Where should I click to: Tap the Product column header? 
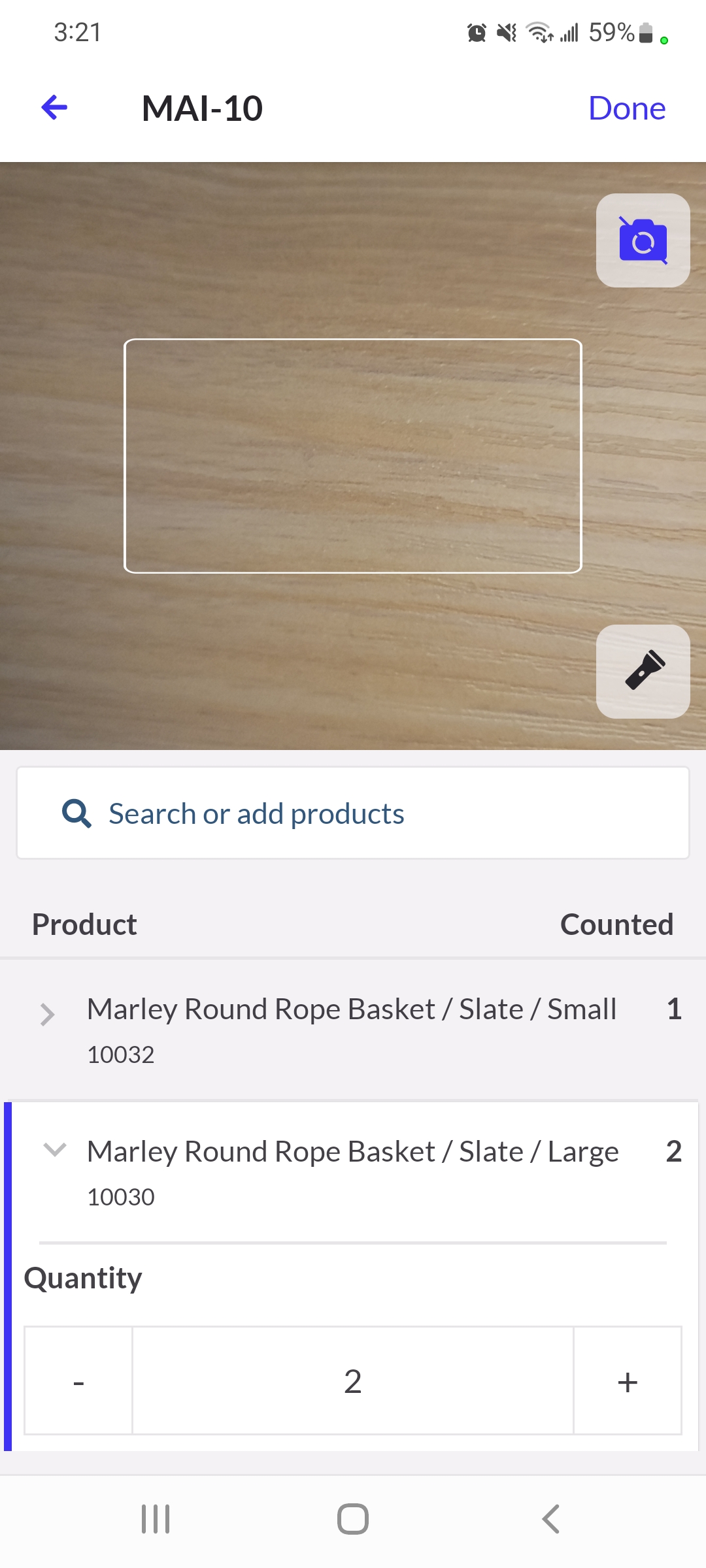pyautogui.click(x=84, y=924)
